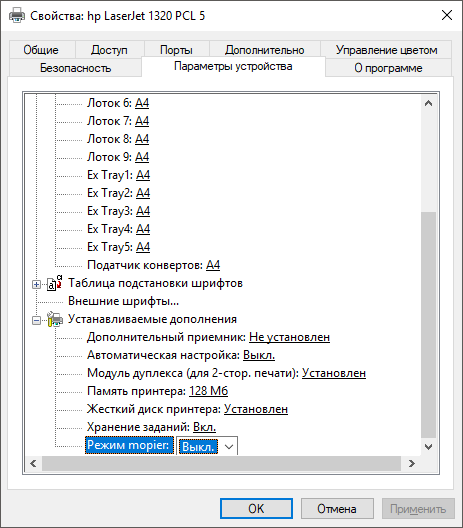Screen dimensions: 463x528
Task: Click the installable options printer icon
Action: 55,319
